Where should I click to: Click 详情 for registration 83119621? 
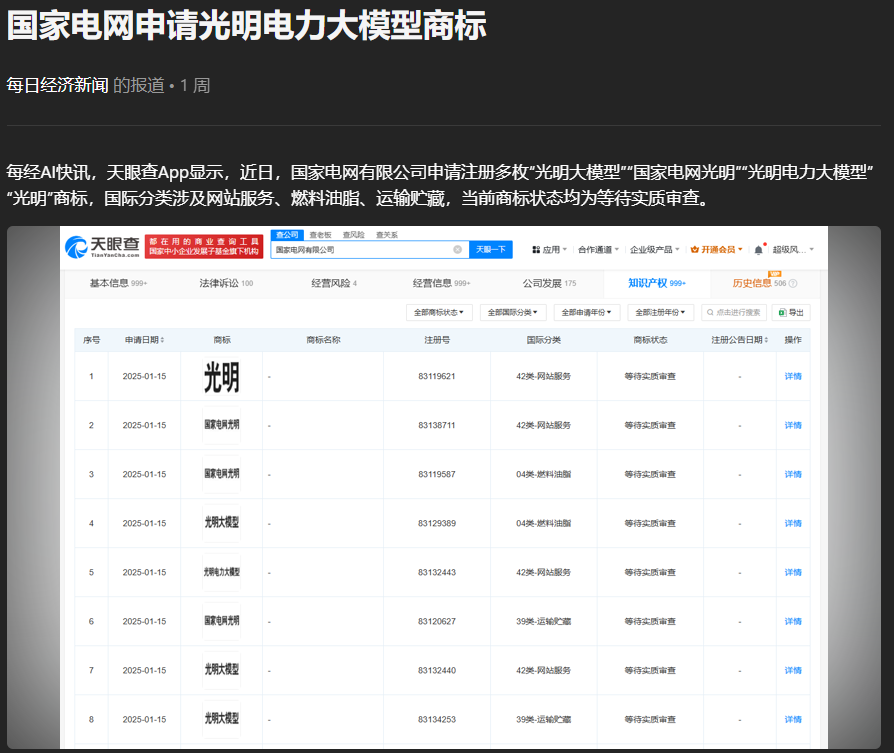[x=793, y=376]
